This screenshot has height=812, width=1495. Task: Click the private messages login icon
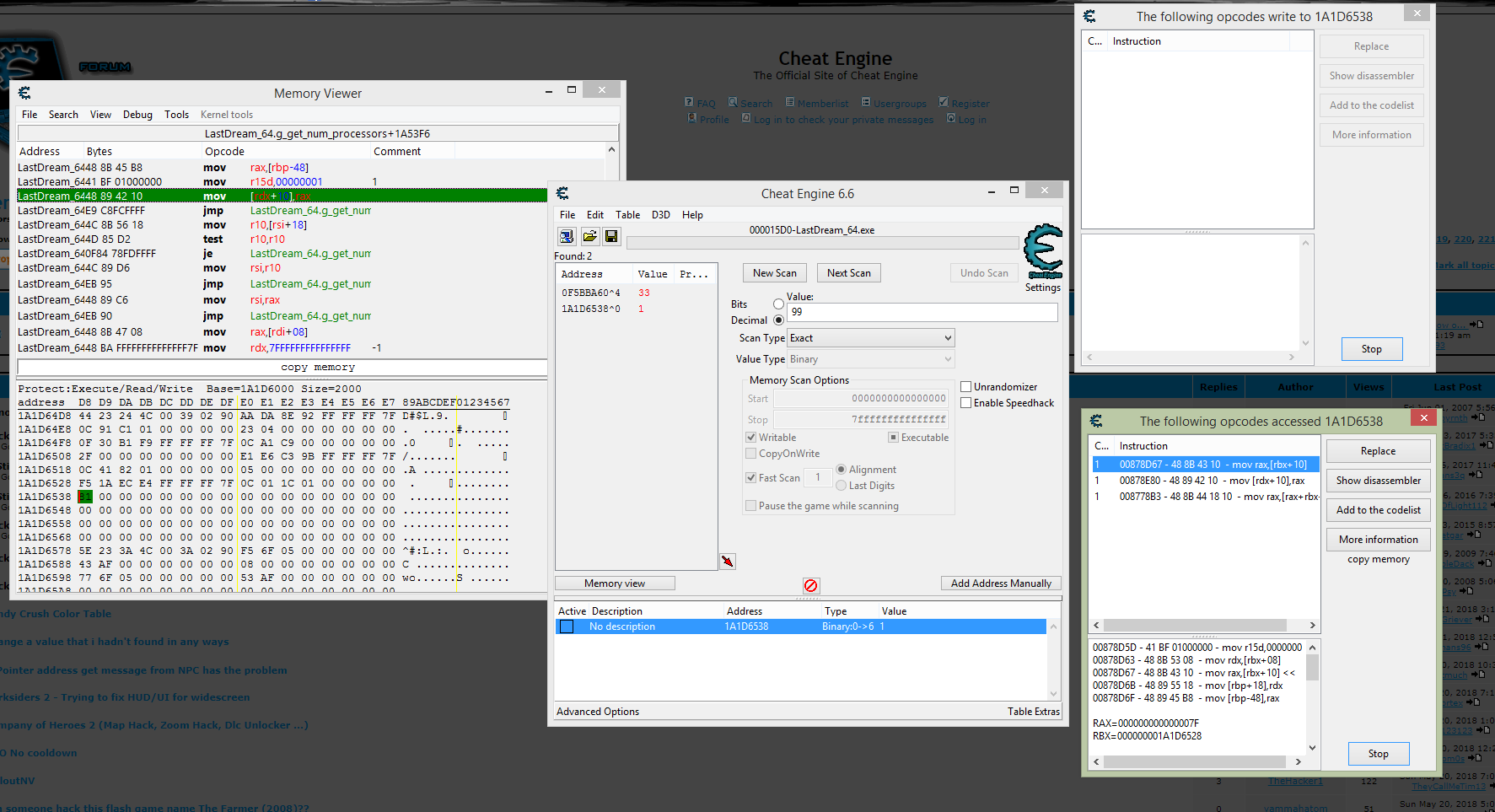746,118
